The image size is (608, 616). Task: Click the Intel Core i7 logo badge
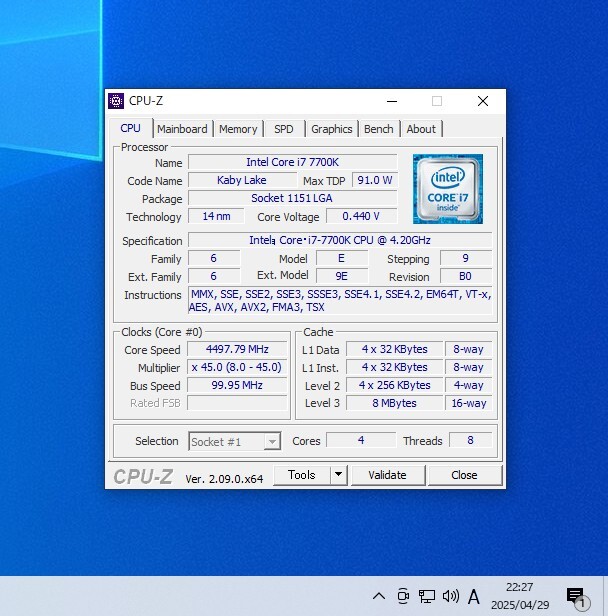pyautogui.click(x=448, y=189)
